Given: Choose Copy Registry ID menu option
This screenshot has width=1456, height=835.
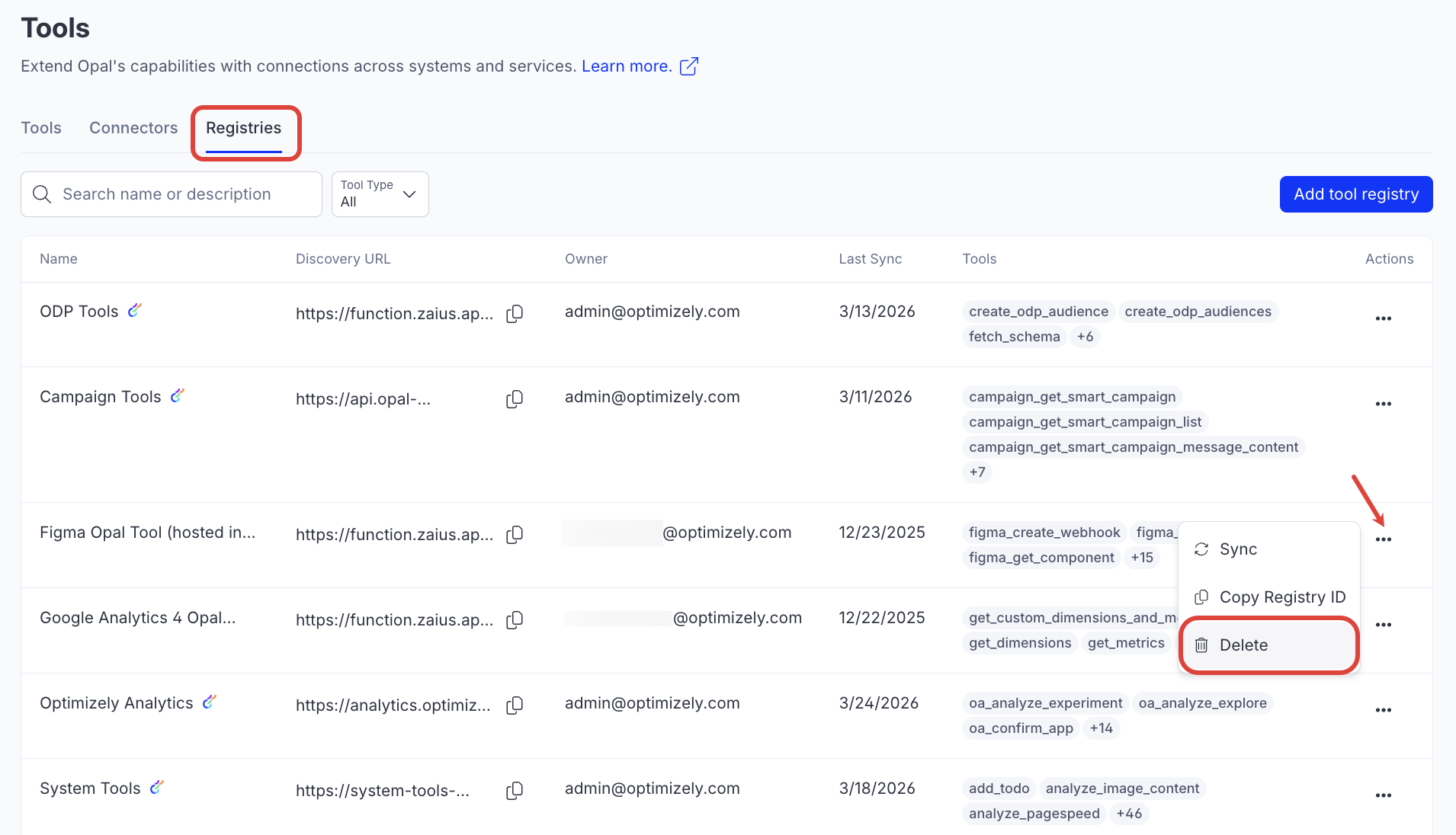Looking at the screenshot, I should pos(1281,597).
